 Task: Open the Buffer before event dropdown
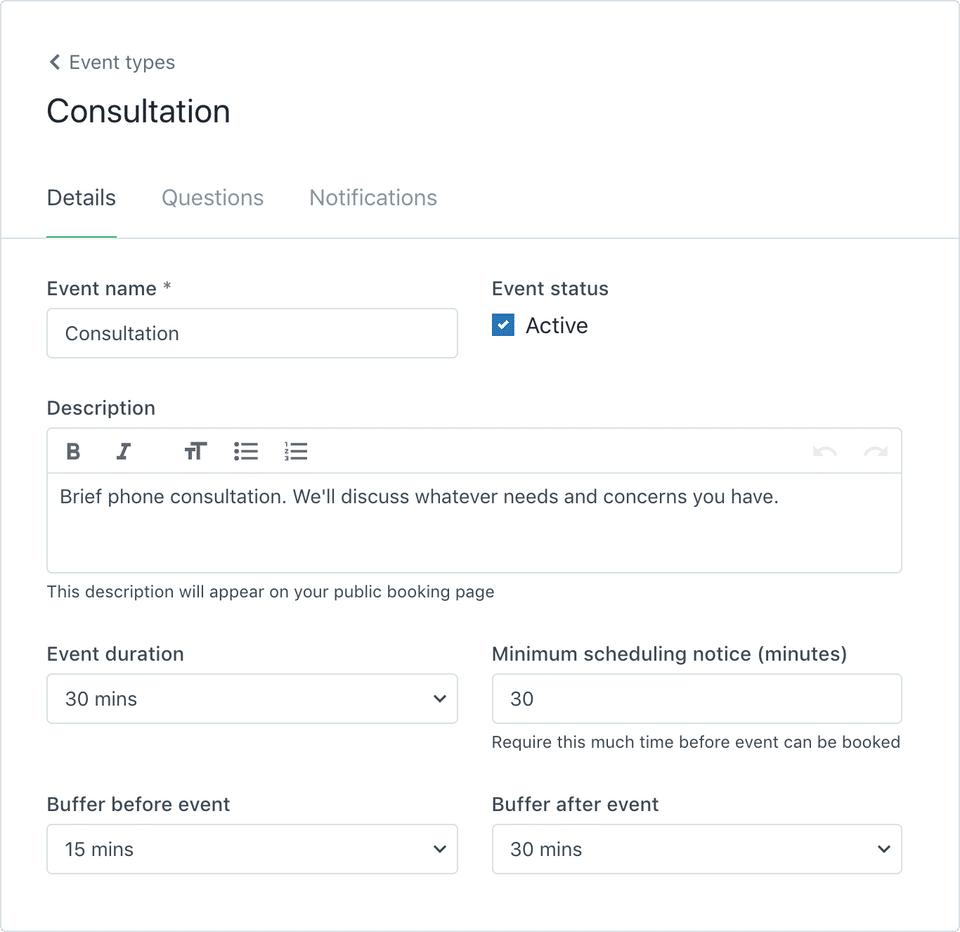(x=252, y=849)
